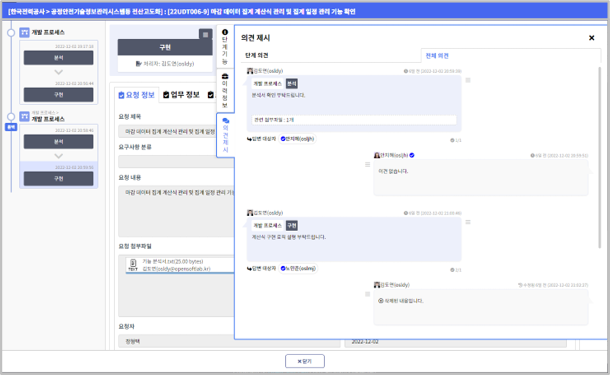
Task: Click the process icon of the lower 개발 프로세스 group
Action: 24,116
